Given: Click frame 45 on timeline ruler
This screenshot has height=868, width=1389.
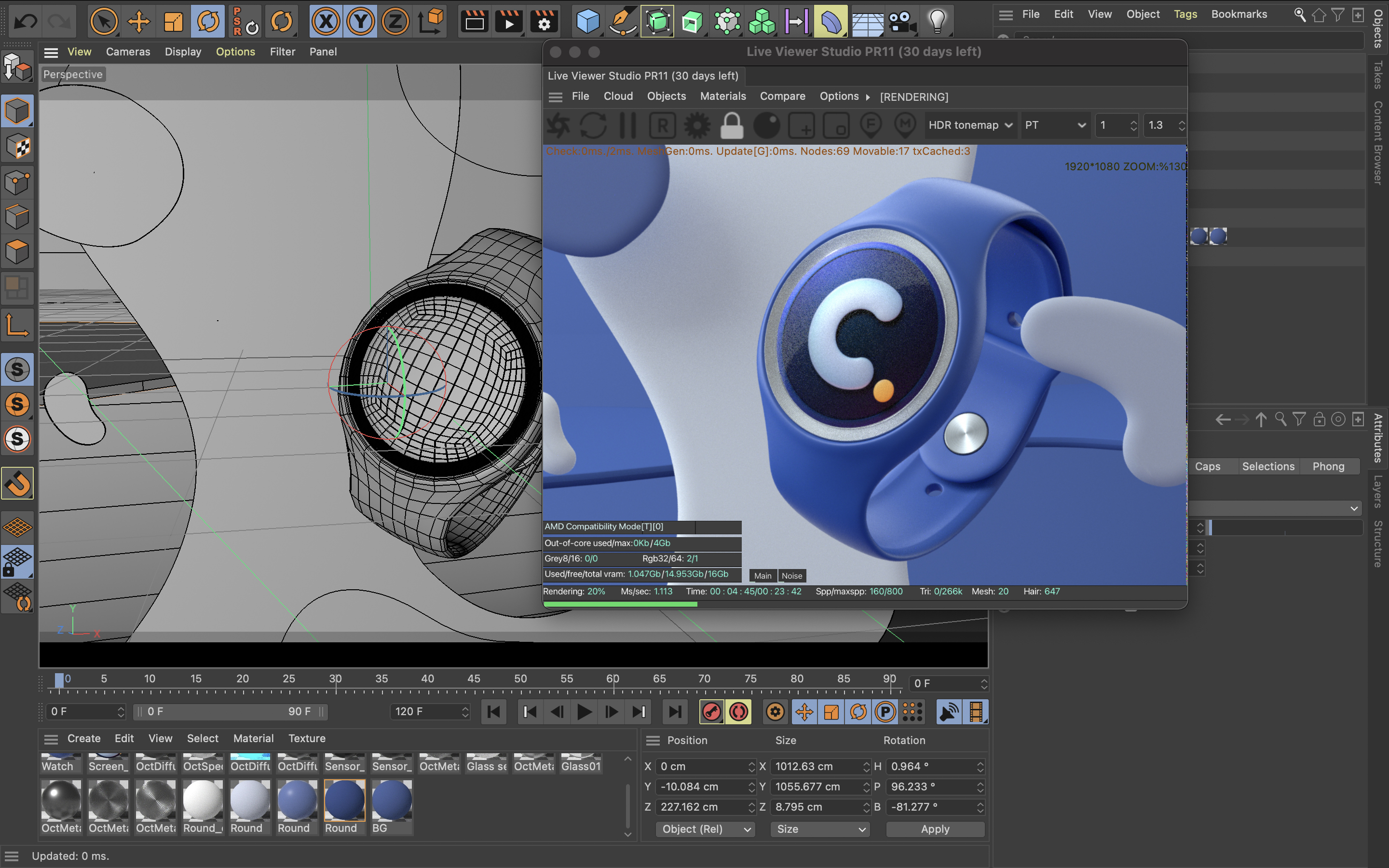Looking at the screenshot, I should pyautogui.click(x=474, y=679).
